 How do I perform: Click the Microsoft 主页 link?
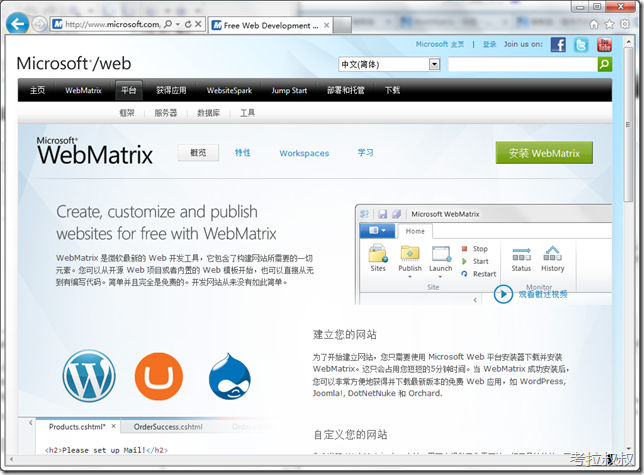pyautogui.click(x=439, y=44)
